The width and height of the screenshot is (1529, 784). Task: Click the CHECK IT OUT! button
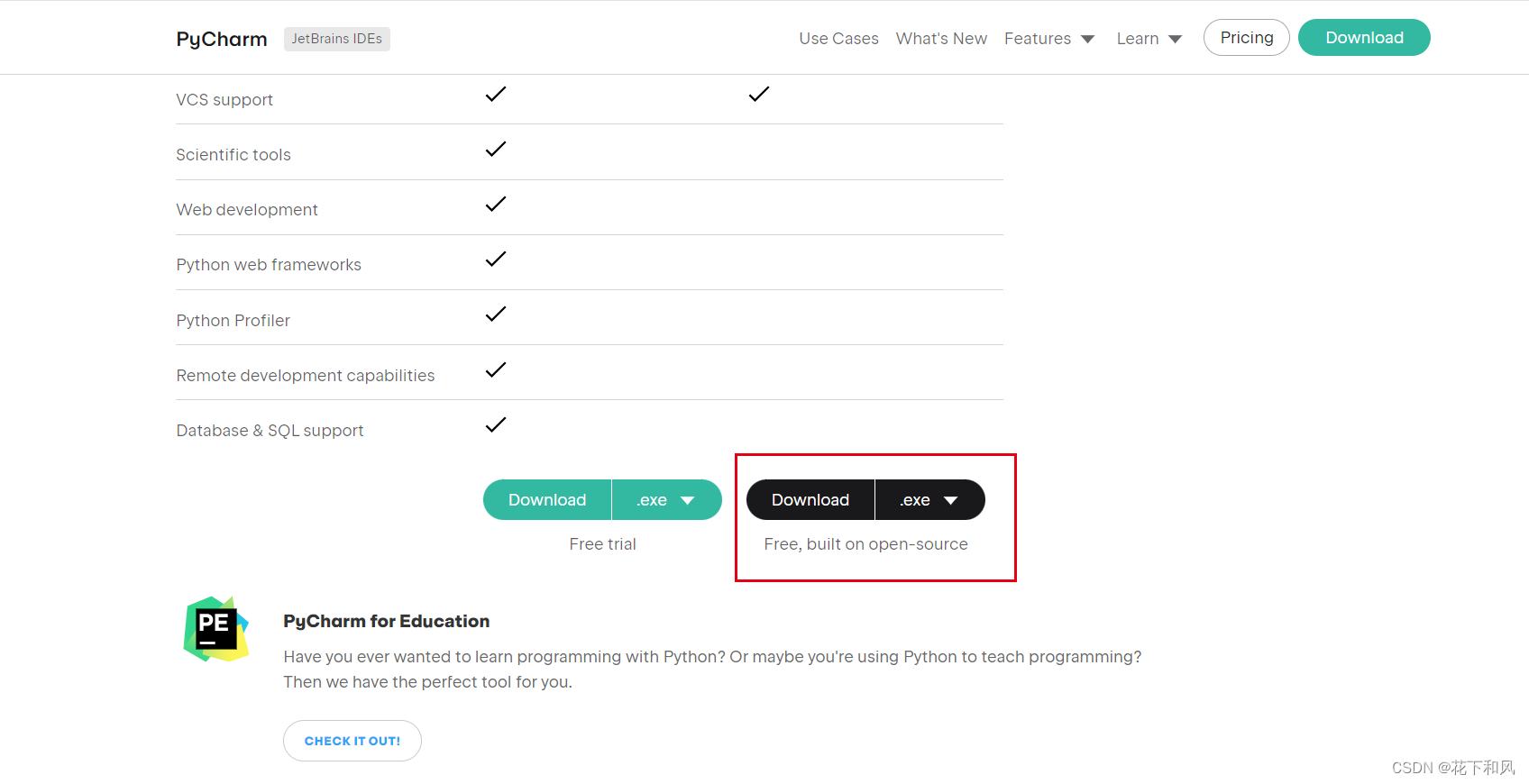352,741
